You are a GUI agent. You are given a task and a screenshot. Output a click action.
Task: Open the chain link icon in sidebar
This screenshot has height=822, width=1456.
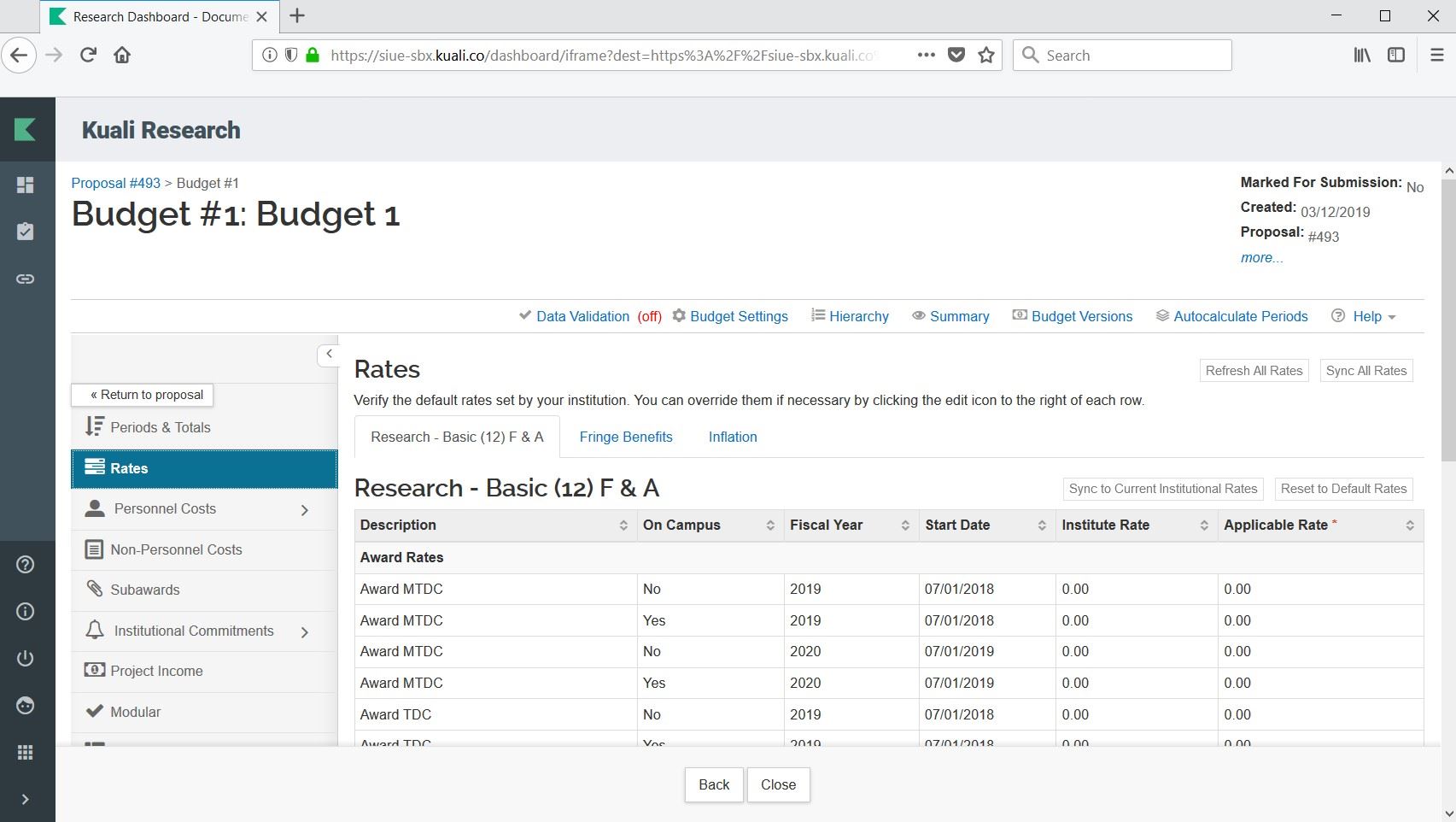point(26,279)
